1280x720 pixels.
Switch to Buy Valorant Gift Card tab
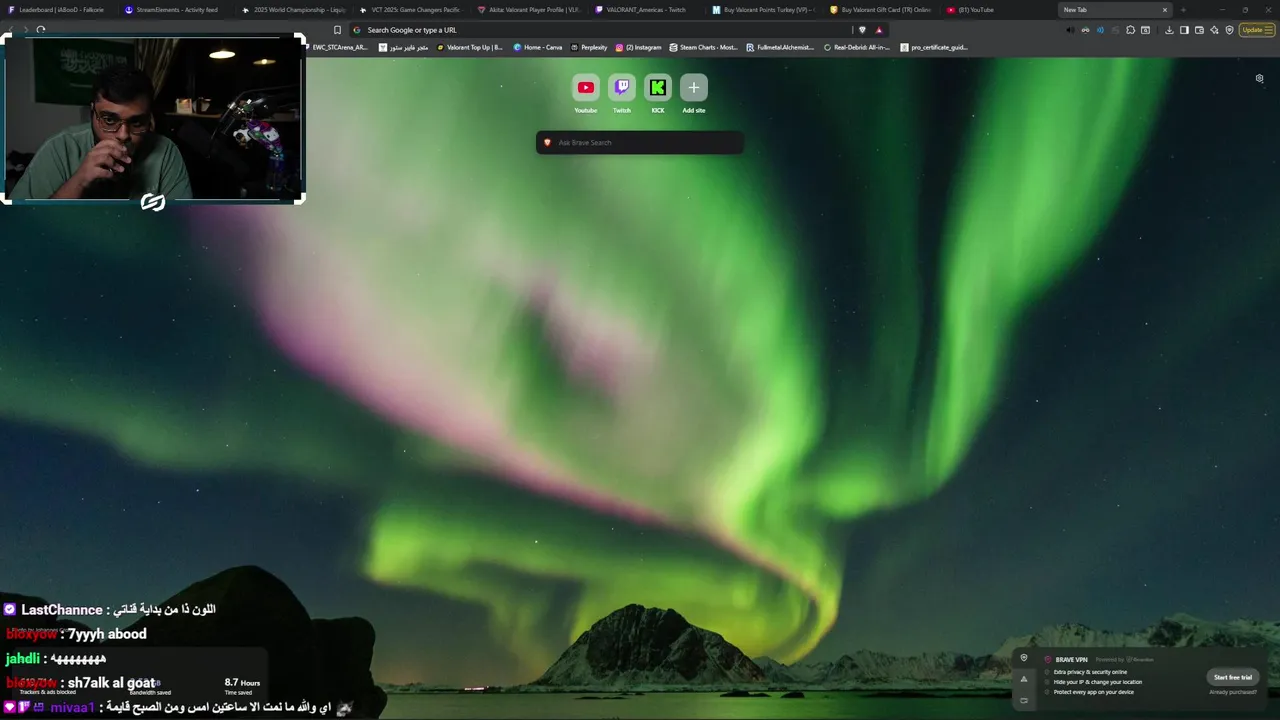tap(881, 10)
